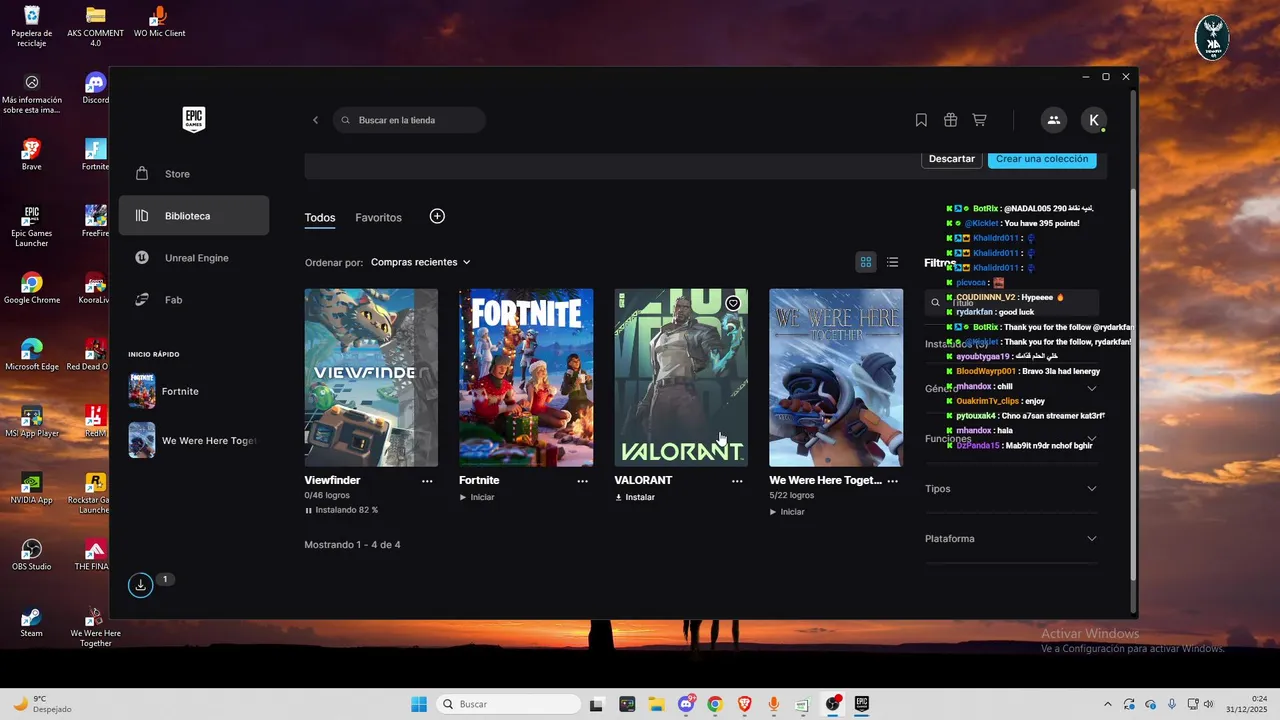Viewport: 1280px width, 720px height.
Task: Switch to the Todos tab
Action: pos(320,217)
